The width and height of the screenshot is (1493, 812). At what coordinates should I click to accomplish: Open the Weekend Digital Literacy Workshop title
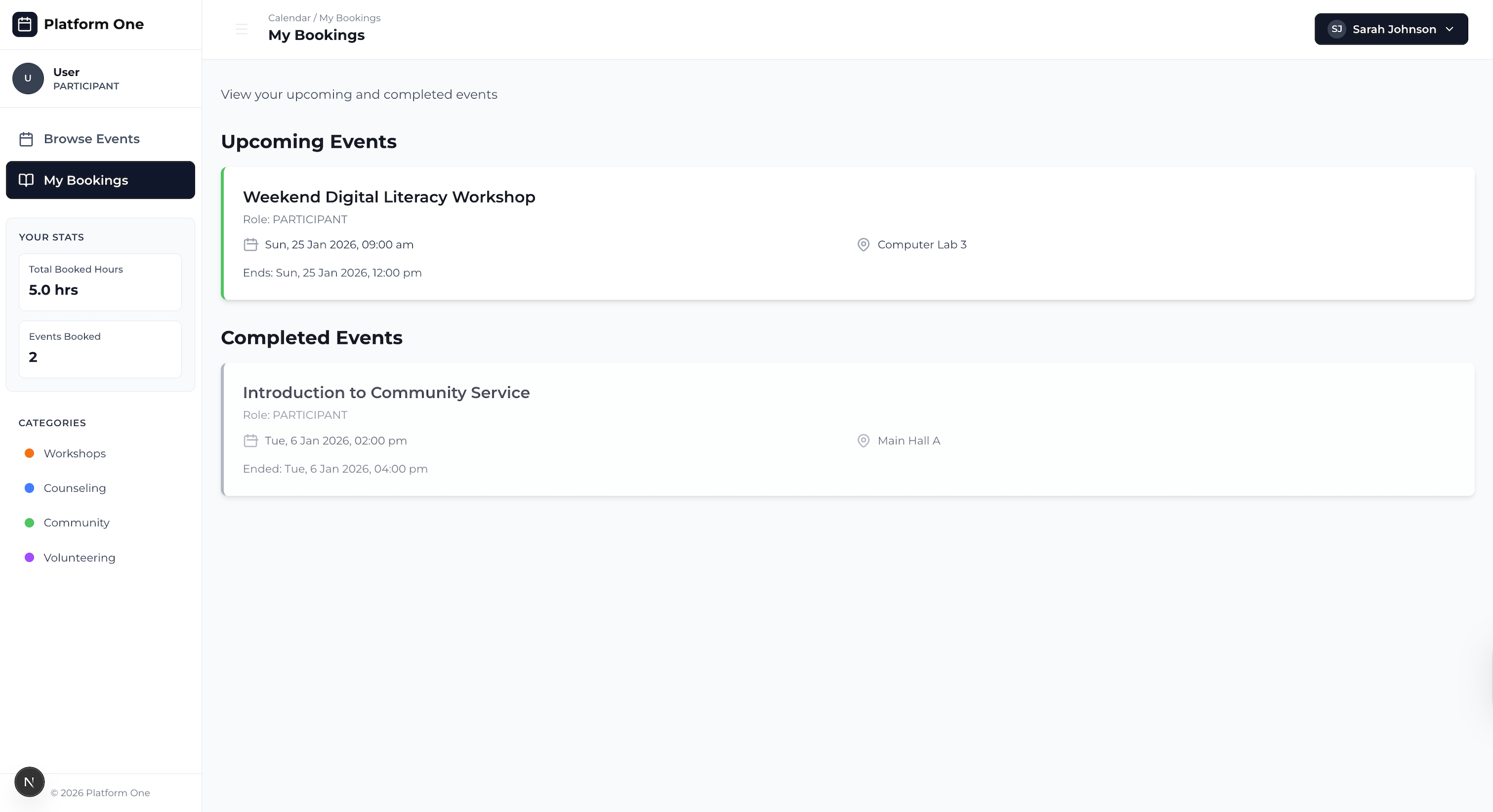(389, 197)
